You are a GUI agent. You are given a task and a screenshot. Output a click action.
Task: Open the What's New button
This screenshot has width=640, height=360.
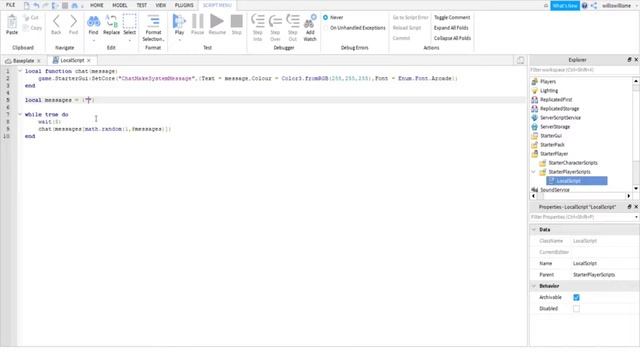pos(565,6)
